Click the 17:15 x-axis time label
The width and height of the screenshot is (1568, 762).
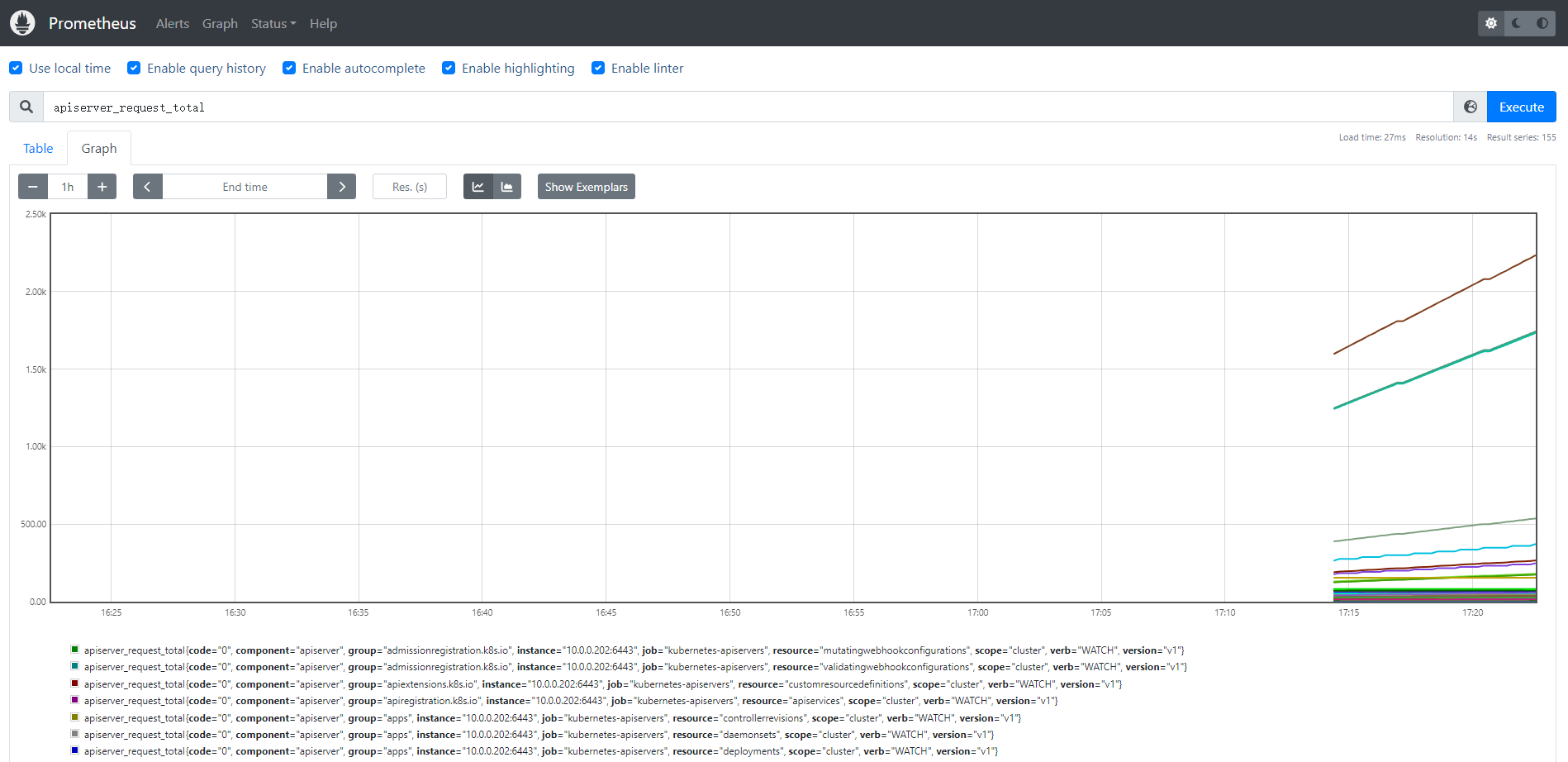click(1348, 612)
